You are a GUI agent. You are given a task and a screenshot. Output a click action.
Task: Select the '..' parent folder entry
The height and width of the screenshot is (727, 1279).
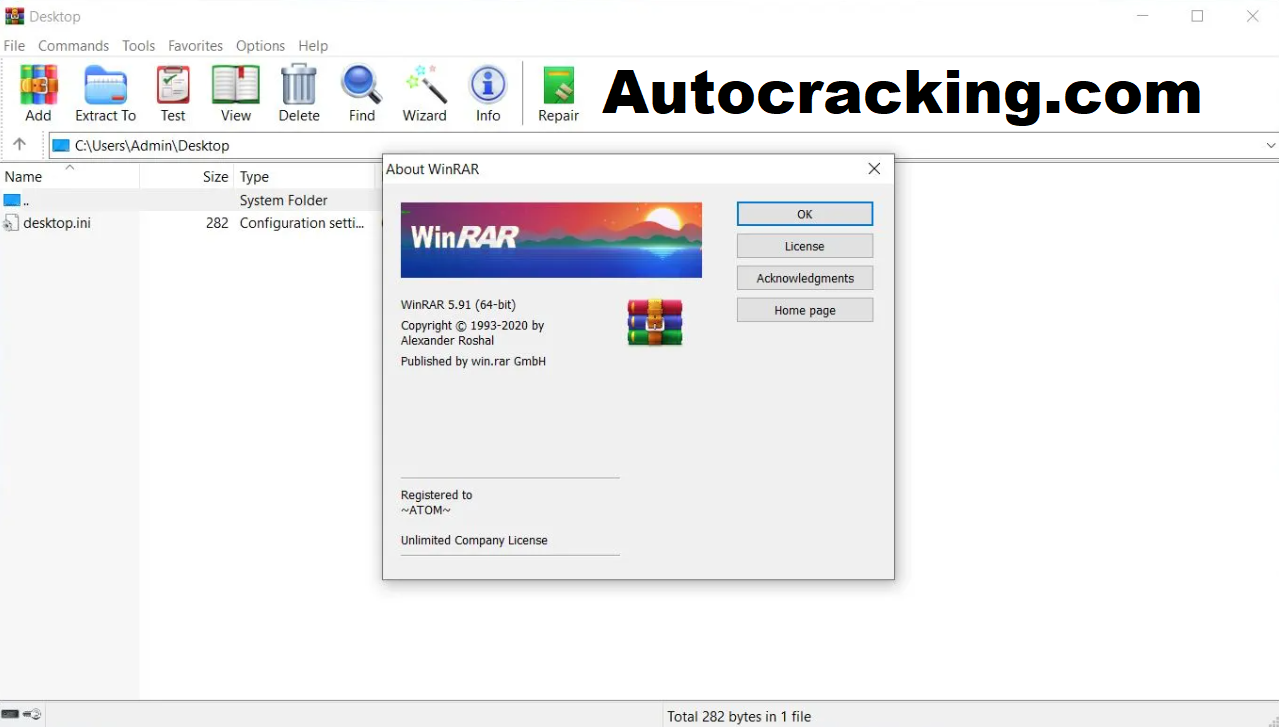26,200
